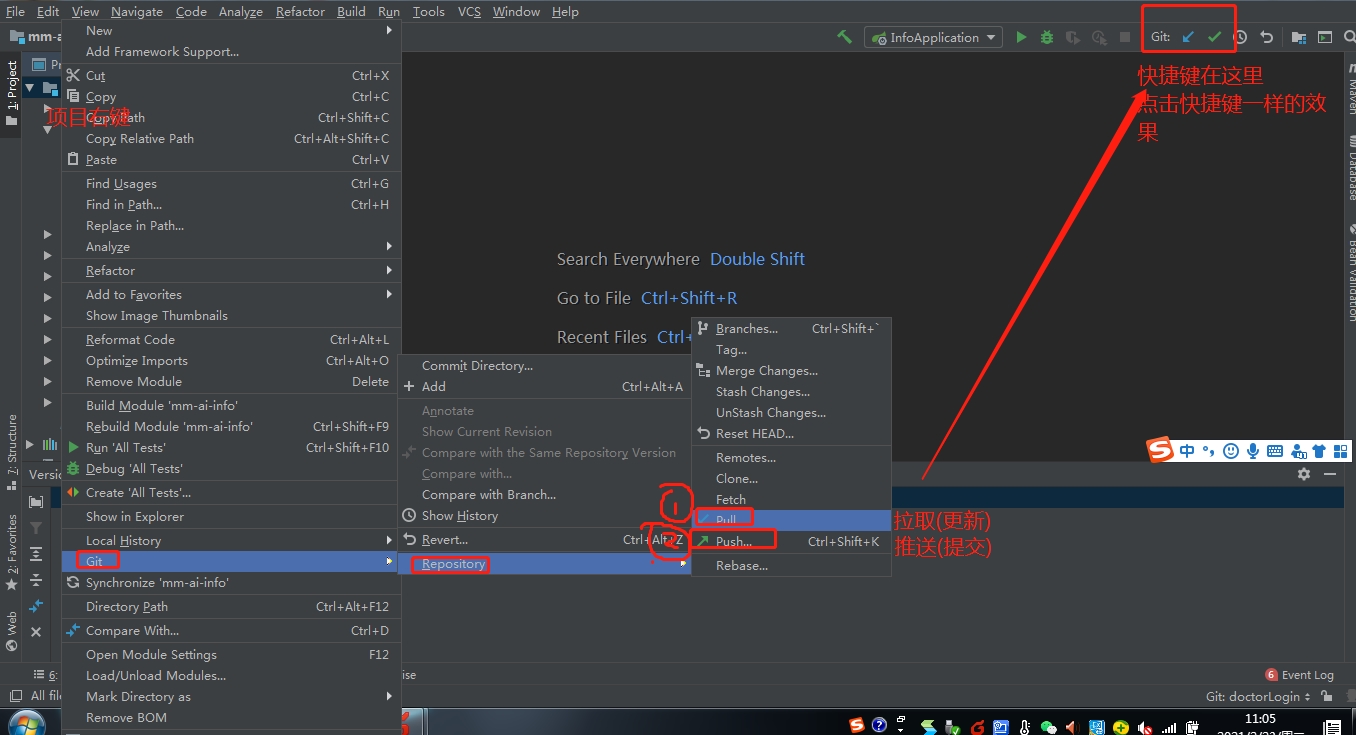The height and width of the screenshot is (735, 1356).
Task: Click expand all icon in Version Control sidebar
Action: point(36,554)
